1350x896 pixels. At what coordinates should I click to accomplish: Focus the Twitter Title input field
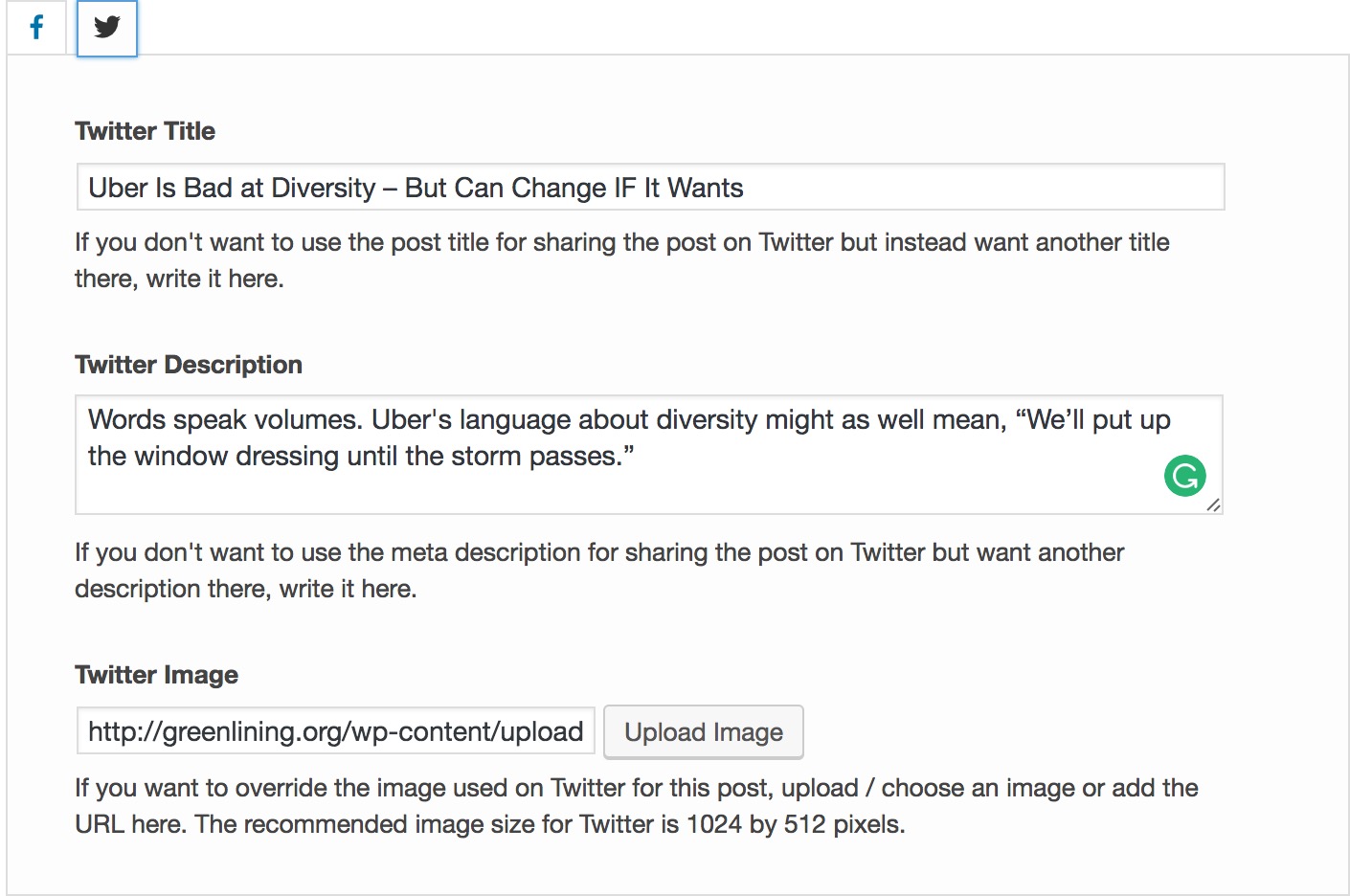650,187
